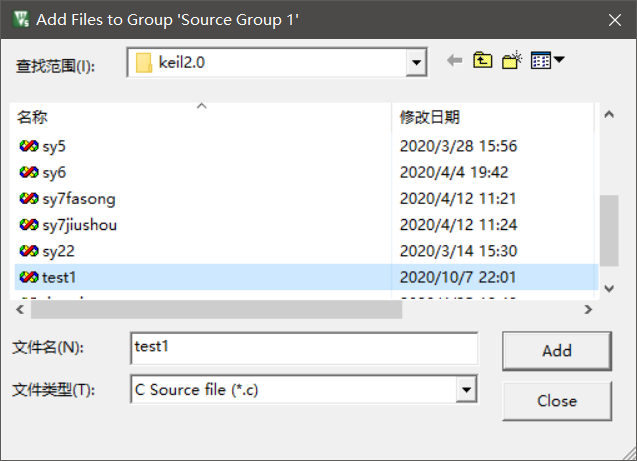Select the test1 file icon
This screenshot has height=461, width=637.
click(x=29, y=277)
